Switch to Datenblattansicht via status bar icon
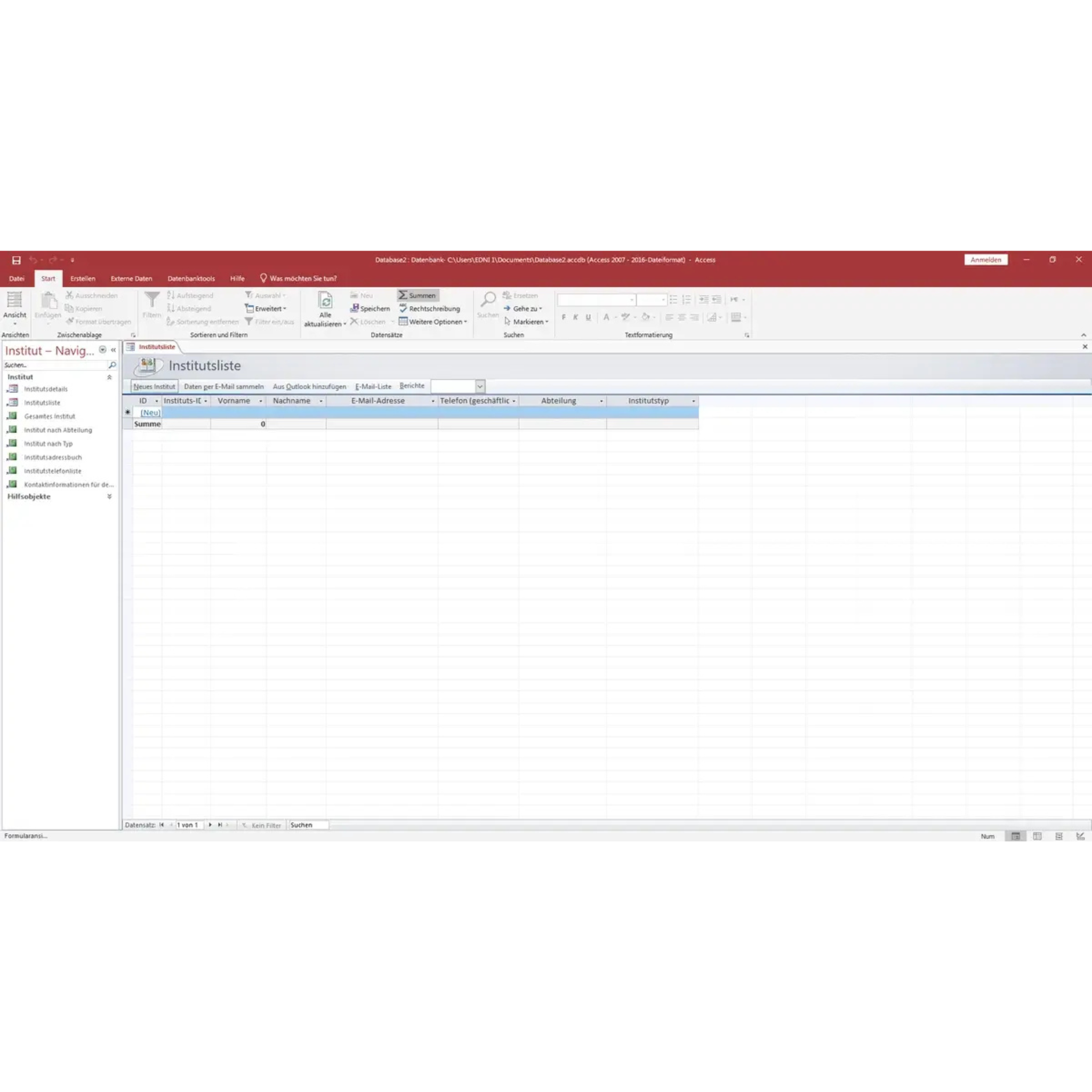This screenshot has width=1092, height=1092. coord(1038,836)
